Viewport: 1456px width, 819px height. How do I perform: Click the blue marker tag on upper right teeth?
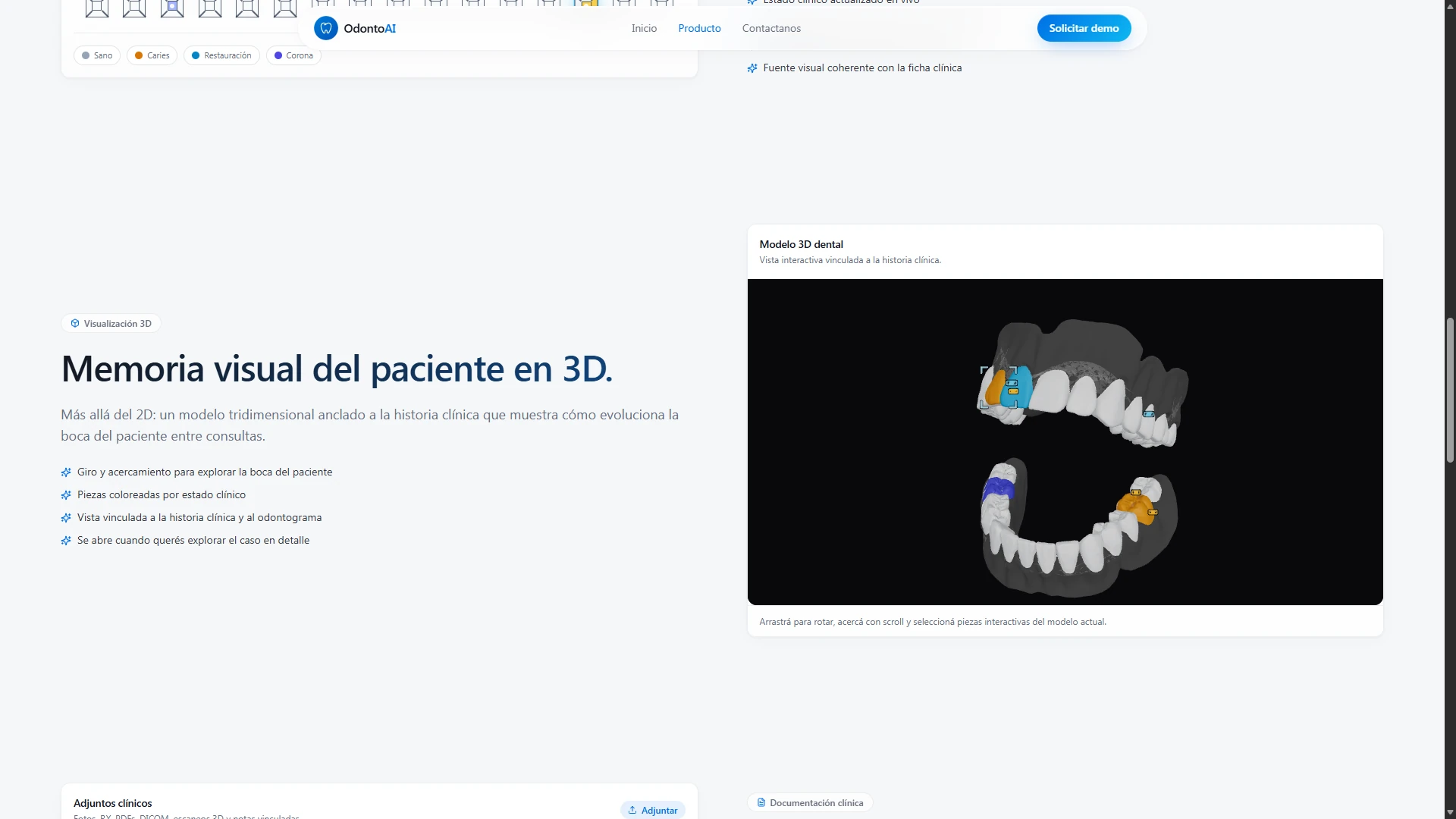point(1148,414)
